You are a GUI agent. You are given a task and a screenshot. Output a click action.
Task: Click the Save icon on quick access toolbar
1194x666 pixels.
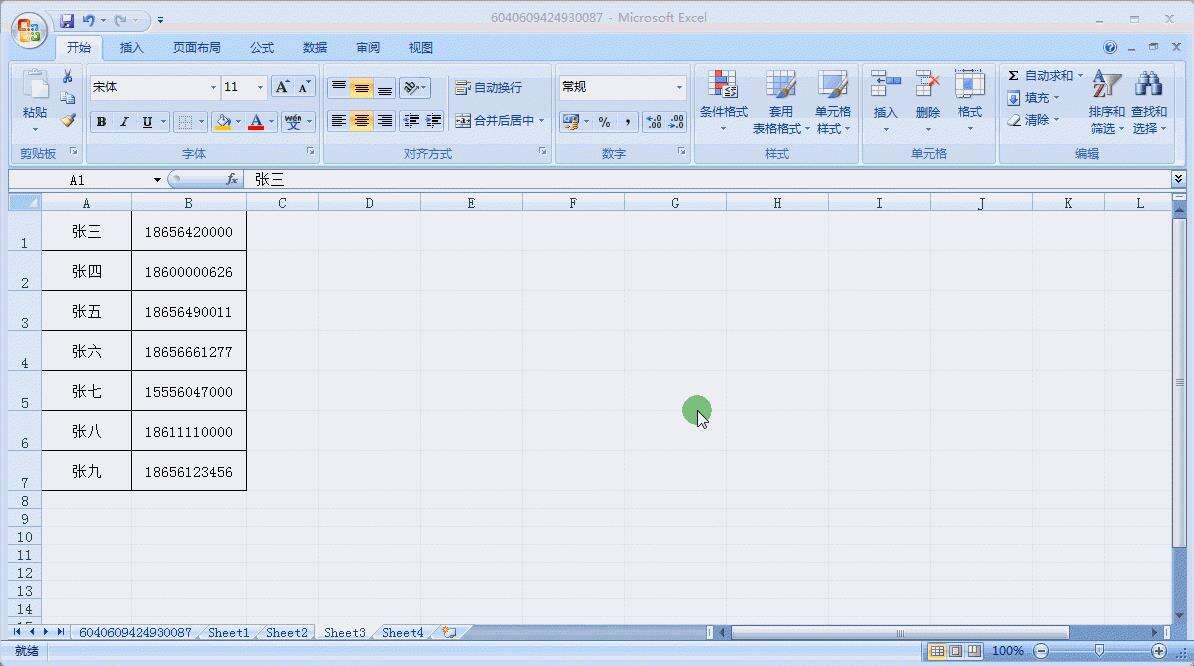click(x=66, y=19)
